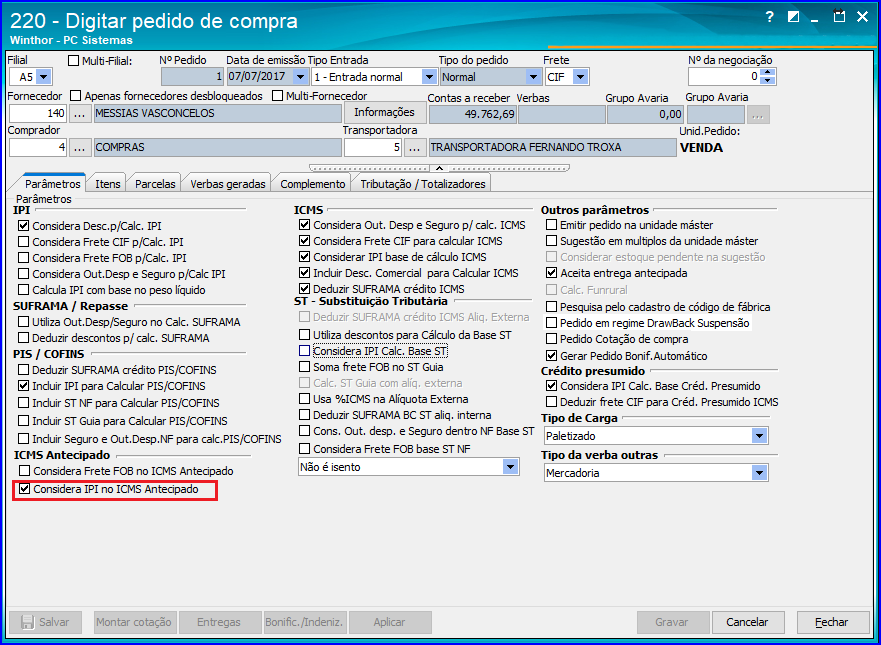Open second Grupo Avaria ellipsis button
This screenshot has width=881, height=645.
coord(757,115)
